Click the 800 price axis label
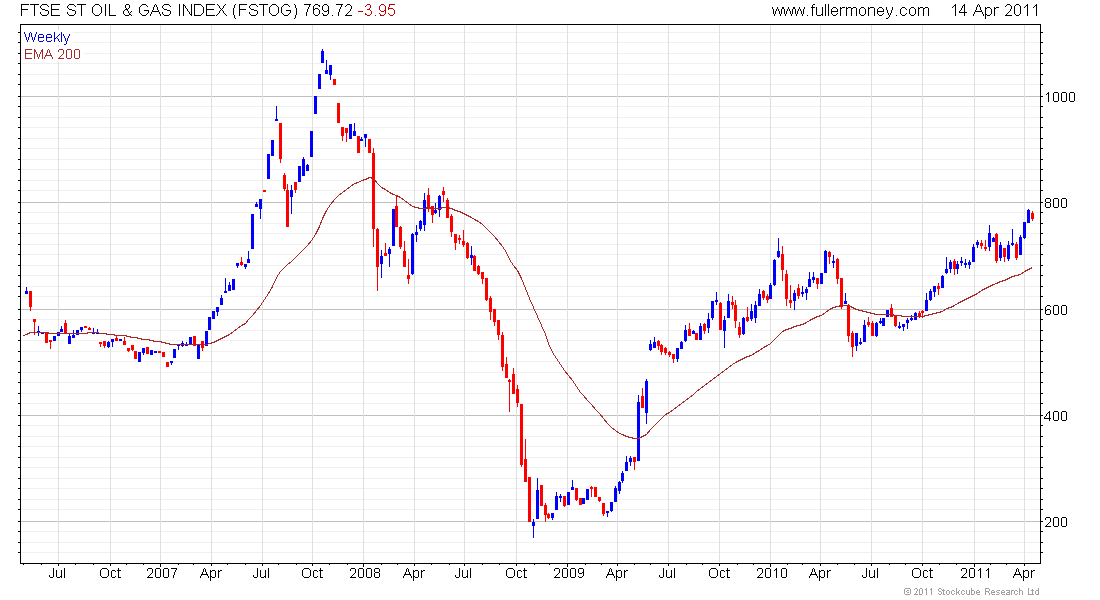This screenshot has height=600, width=1100. point(1056,204)
